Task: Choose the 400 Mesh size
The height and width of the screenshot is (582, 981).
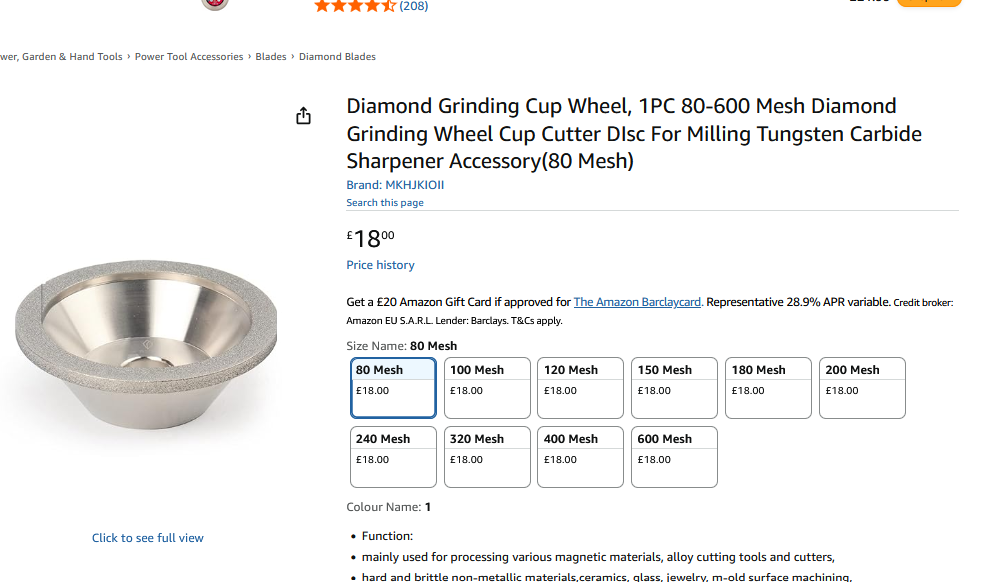Action: tap(580, 456)
